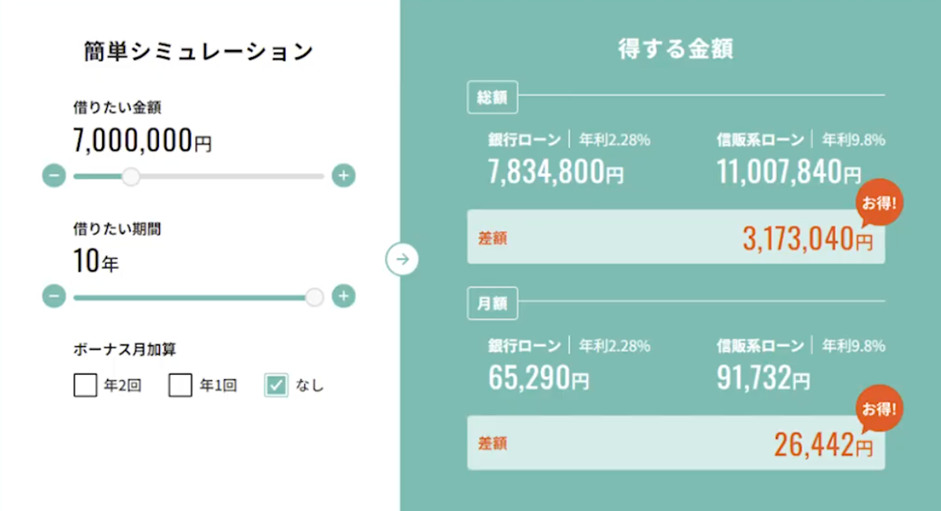Select the 総額 section label
941x511 pixels.
493,97
